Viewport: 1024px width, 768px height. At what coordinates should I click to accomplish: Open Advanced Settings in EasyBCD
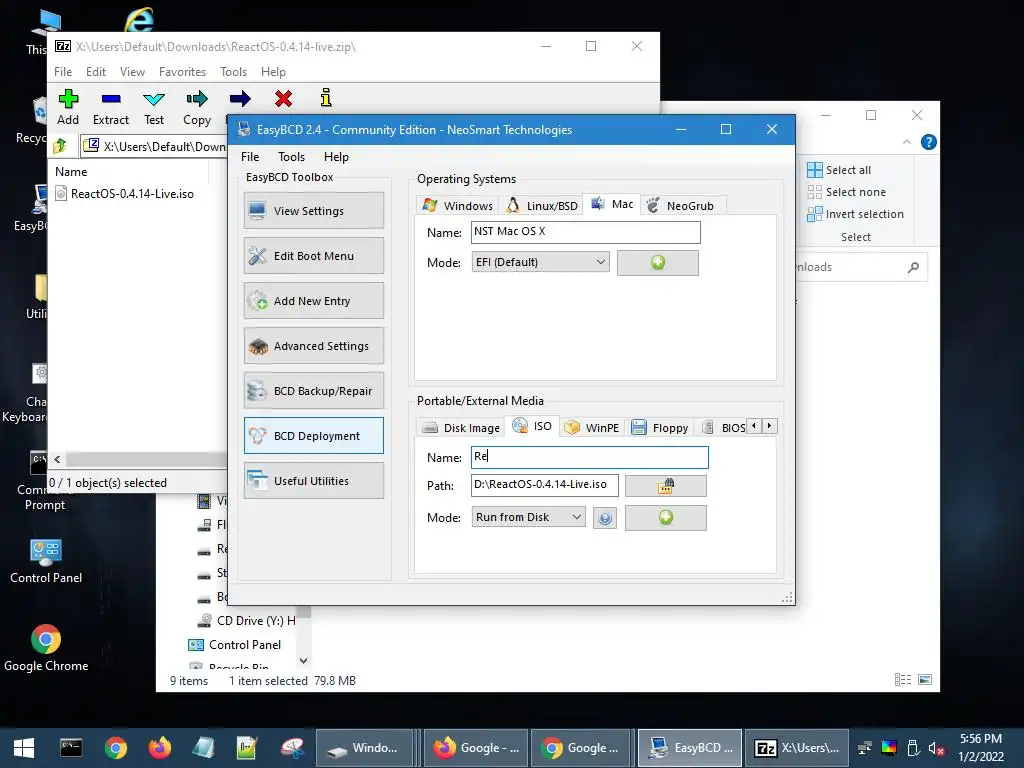[313, 345]
